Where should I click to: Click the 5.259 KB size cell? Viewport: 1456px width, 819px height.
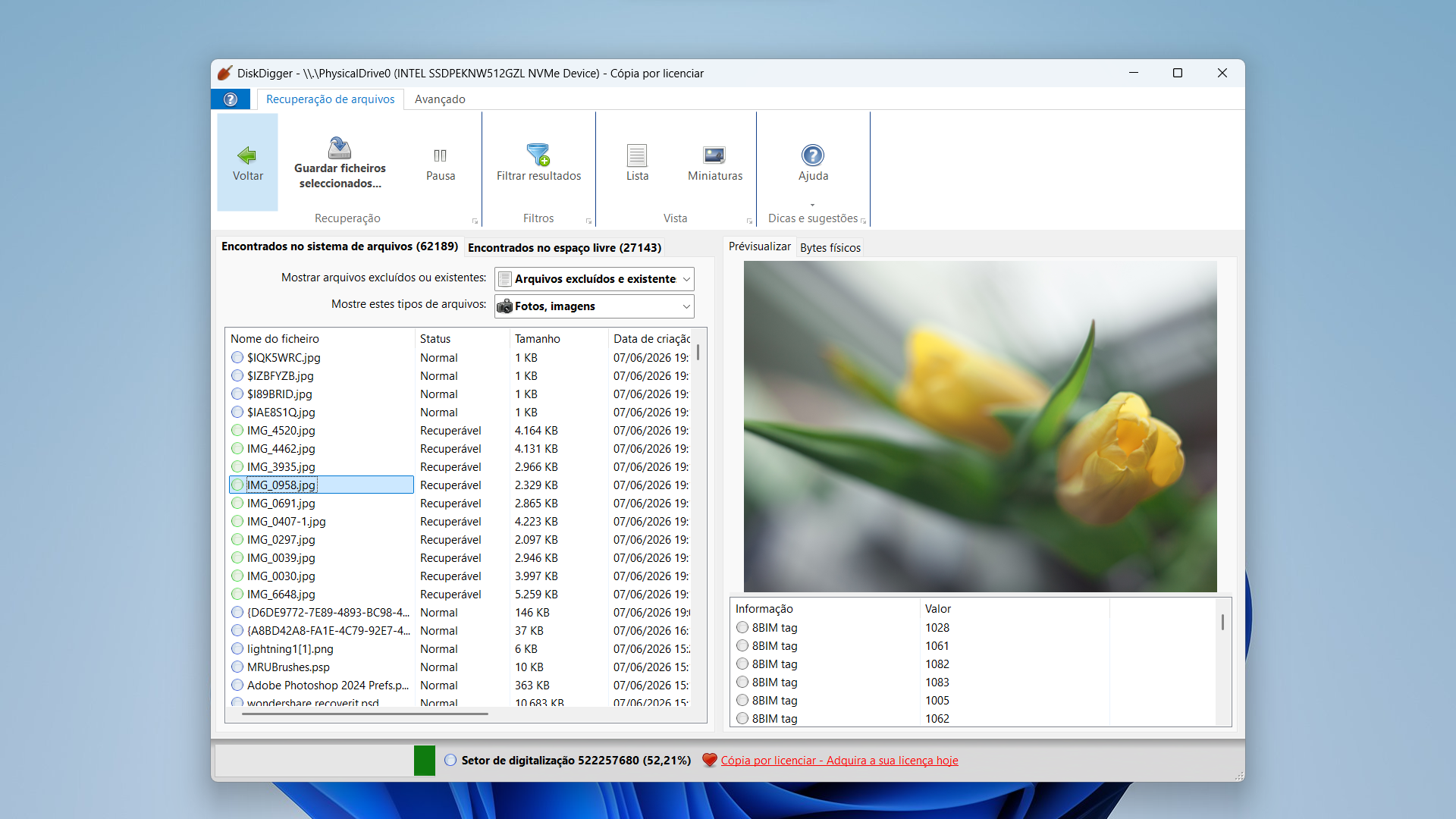tap(536, 594)
